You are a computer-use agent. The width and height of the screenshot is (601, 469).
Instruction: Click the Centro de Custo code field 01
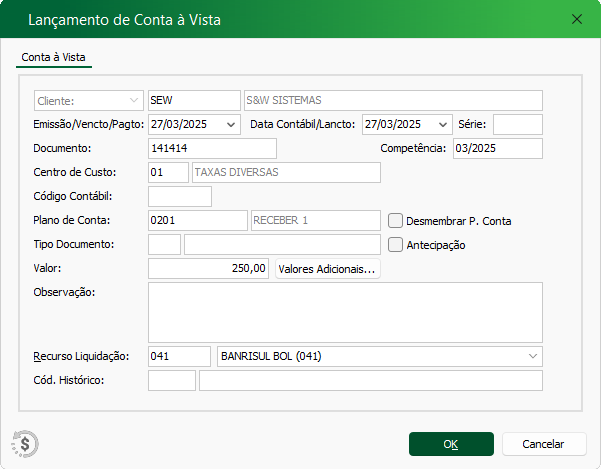click(168, 172)
